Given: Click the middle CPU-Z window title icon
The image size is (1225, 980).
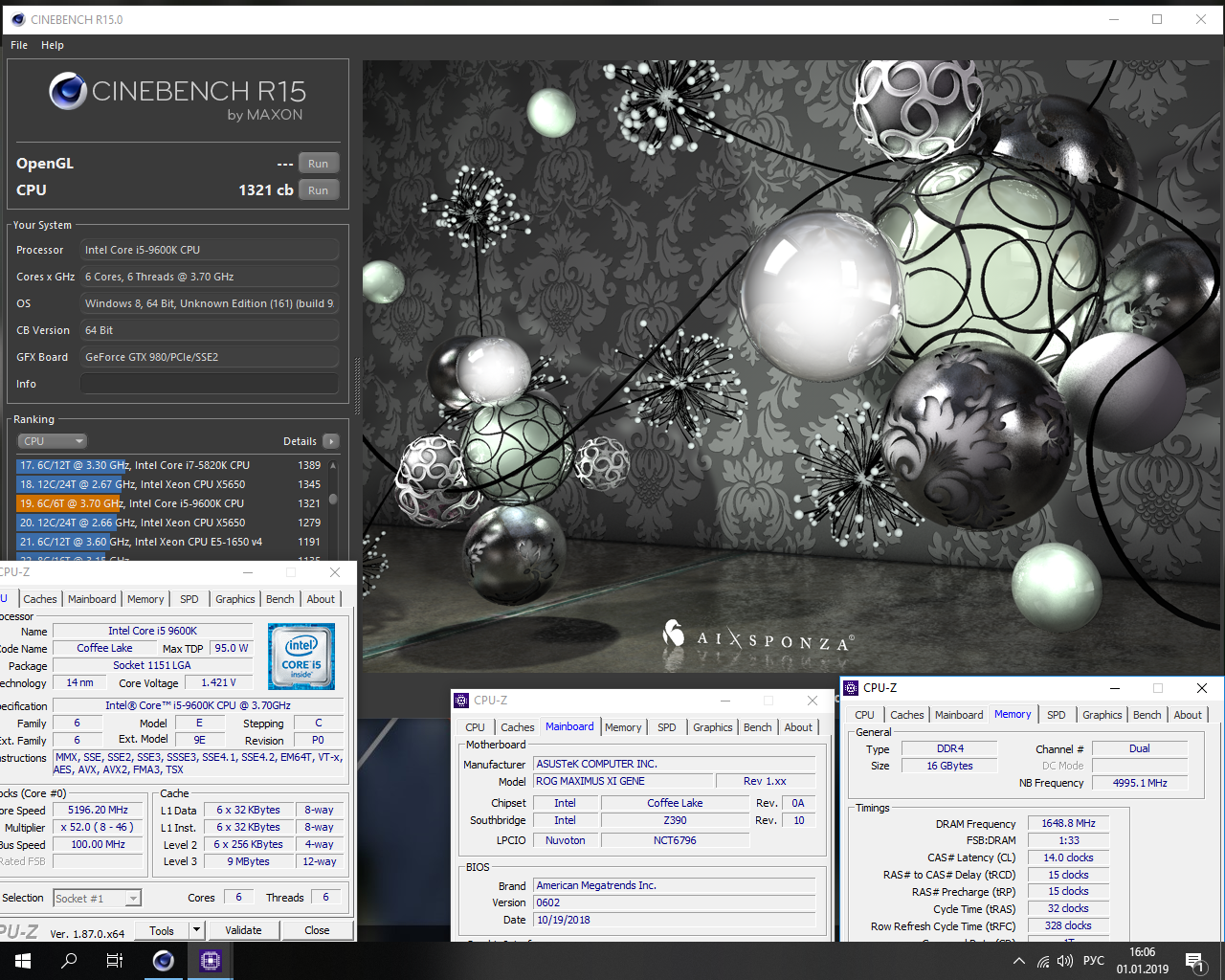Looking at the screenshot, I should click(x=461, y=701).
